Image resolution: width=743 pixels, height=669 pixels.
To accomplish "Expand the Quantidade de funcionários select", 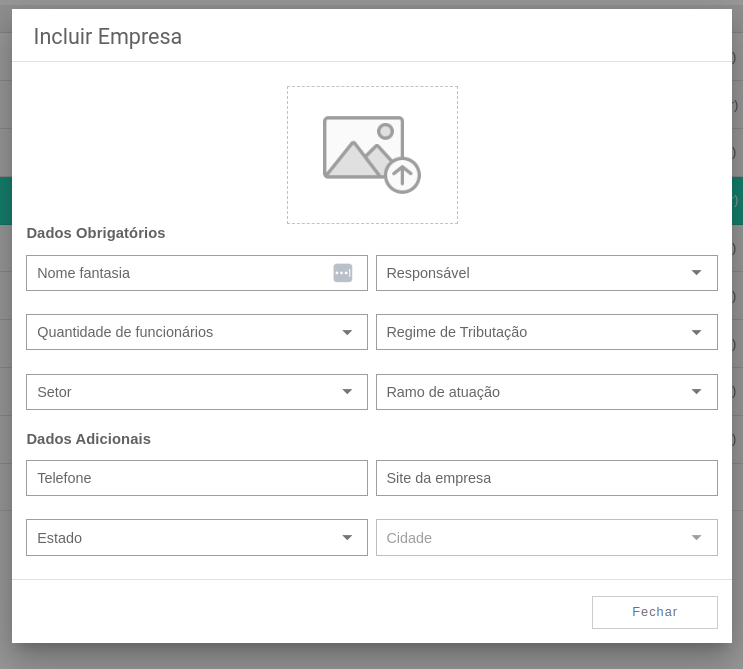I will [x=197, y=332].
